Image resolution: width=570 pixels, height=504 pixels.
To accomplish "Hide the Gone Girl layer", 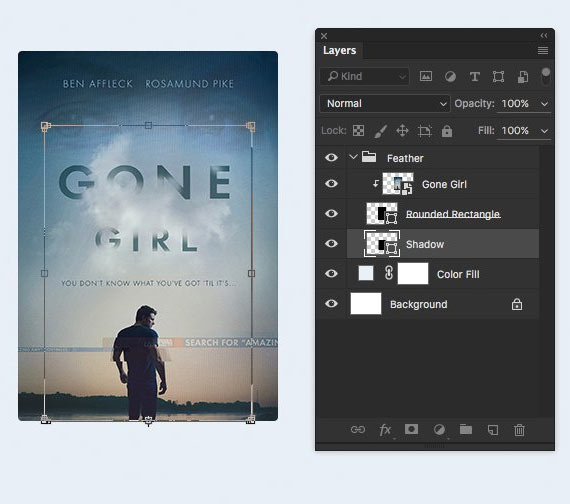I will tap(331, 184).
